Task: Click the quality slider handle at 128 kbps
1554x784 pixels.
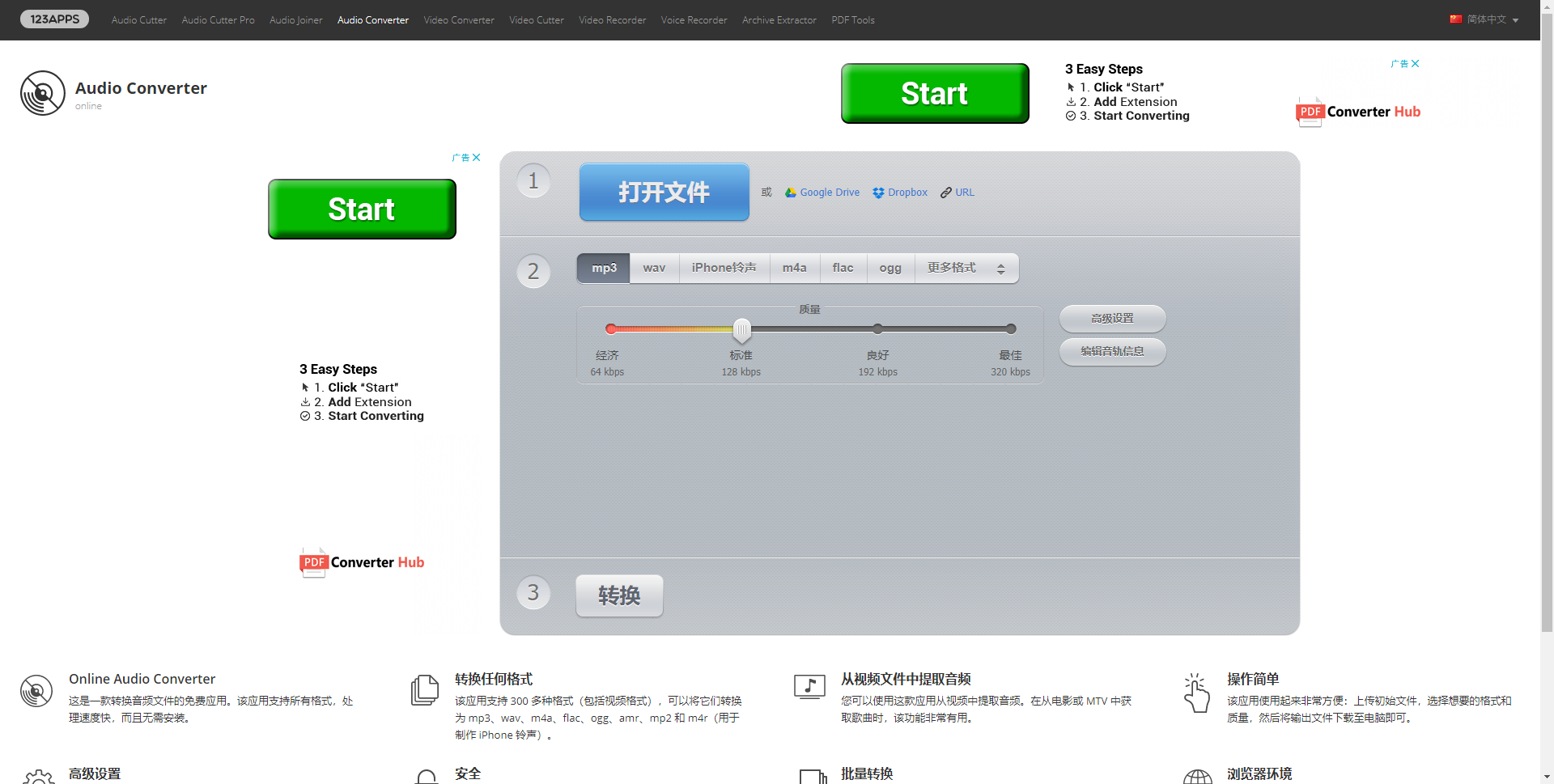Action: (742, 329)
